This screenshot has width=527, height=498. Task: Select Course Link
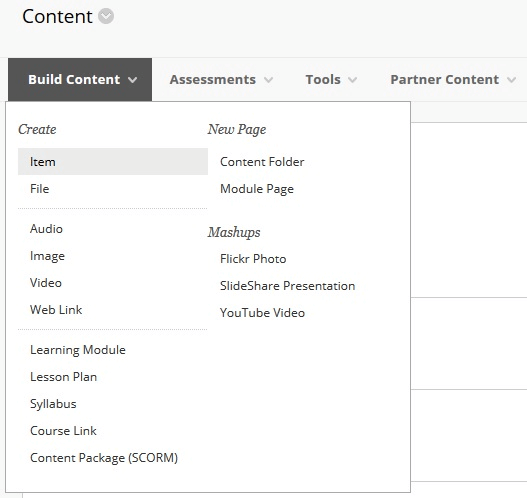coord(63,431)
